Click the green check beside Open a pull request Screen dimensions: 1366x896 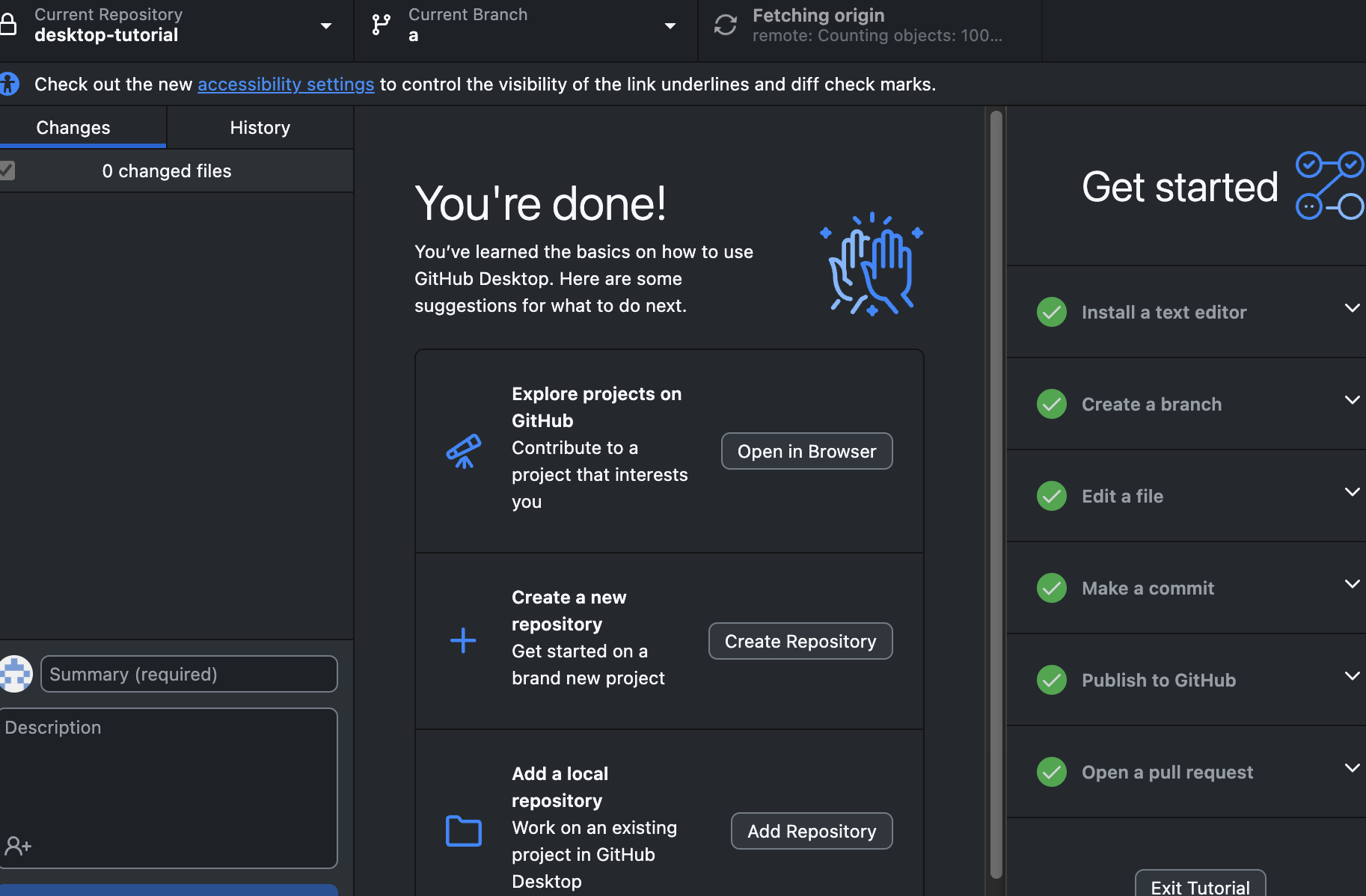click(1052, 772)
